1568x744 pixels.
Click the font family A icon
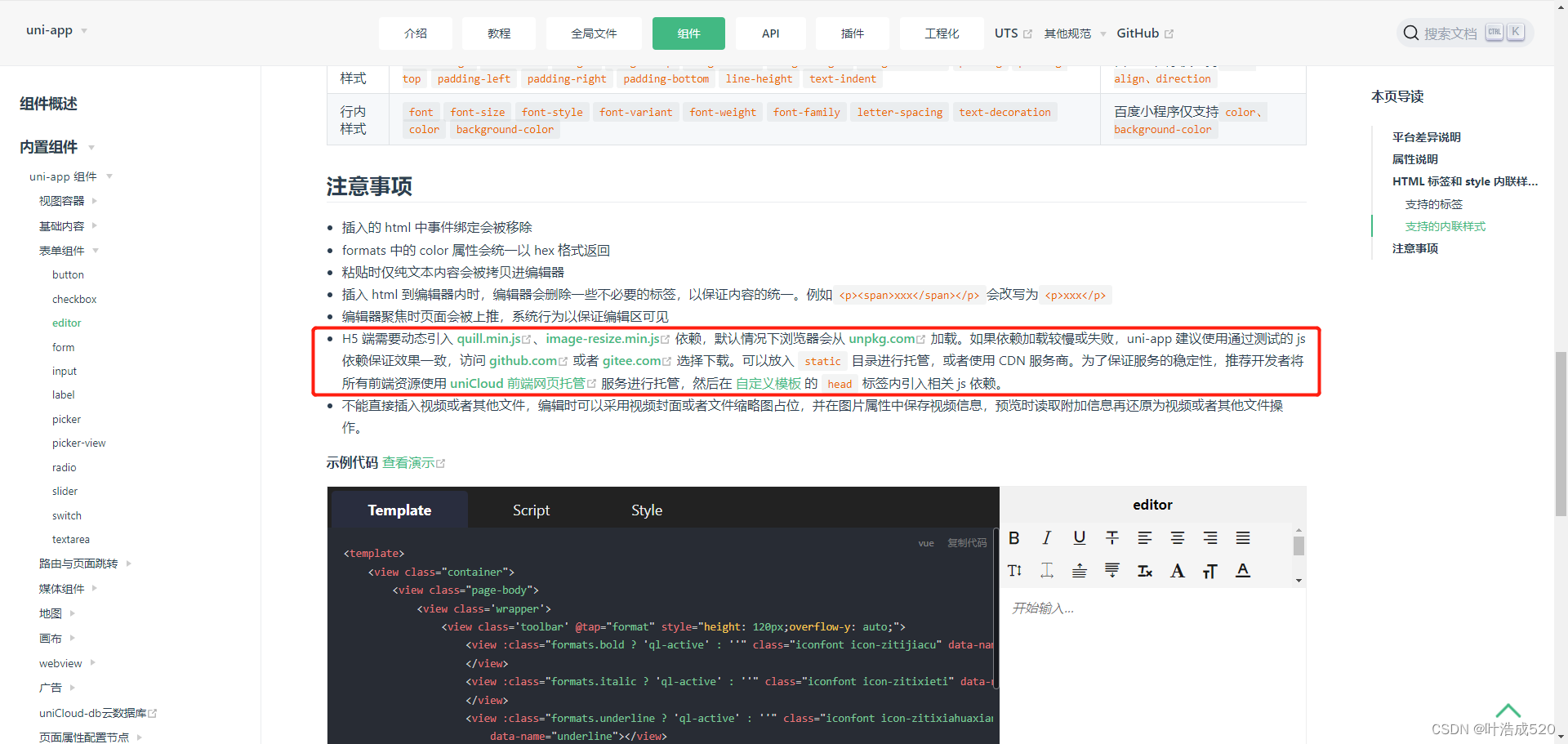coord(1177,570)
